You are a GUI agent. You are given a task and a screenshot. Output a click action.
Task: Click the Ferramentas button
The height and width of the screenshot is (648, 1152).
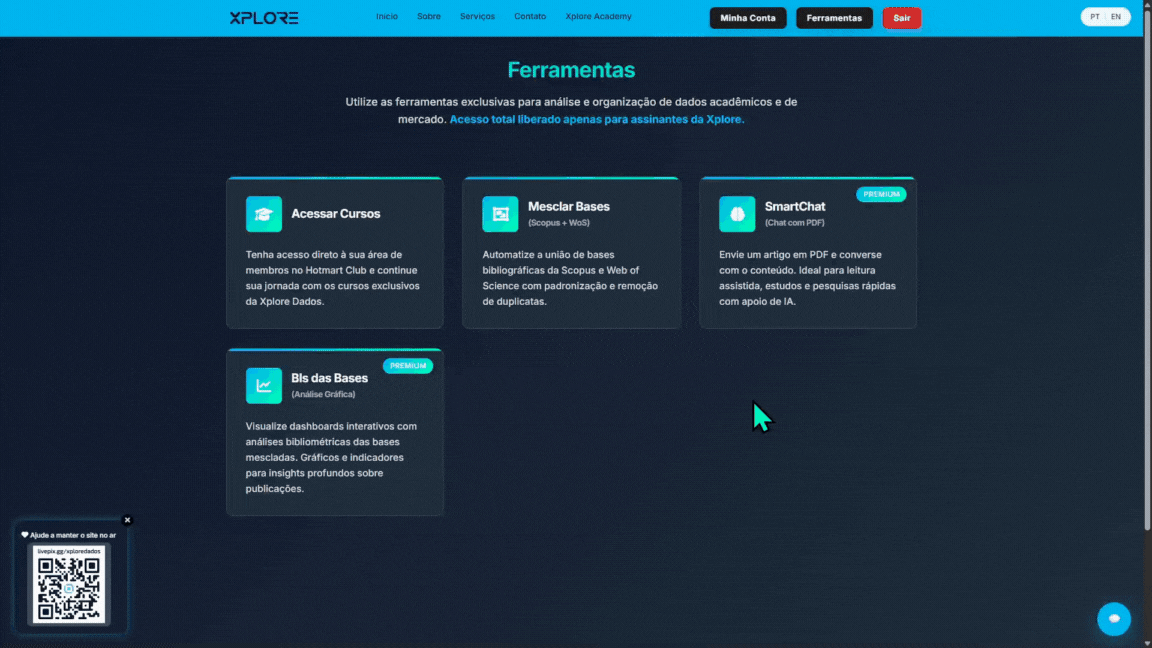(x=834, y=17)
